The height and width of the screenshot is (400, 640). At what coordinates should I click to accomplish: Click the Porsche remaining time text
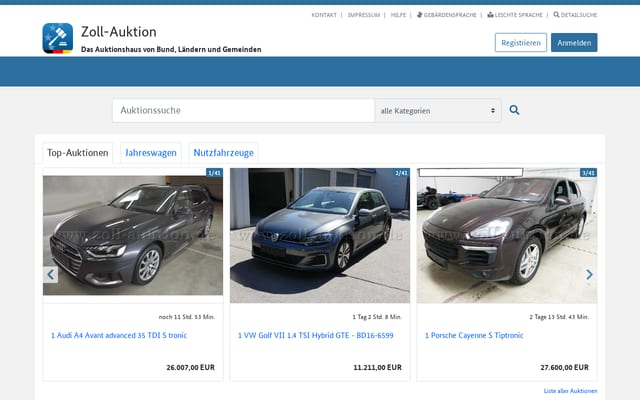coord(559,317)
